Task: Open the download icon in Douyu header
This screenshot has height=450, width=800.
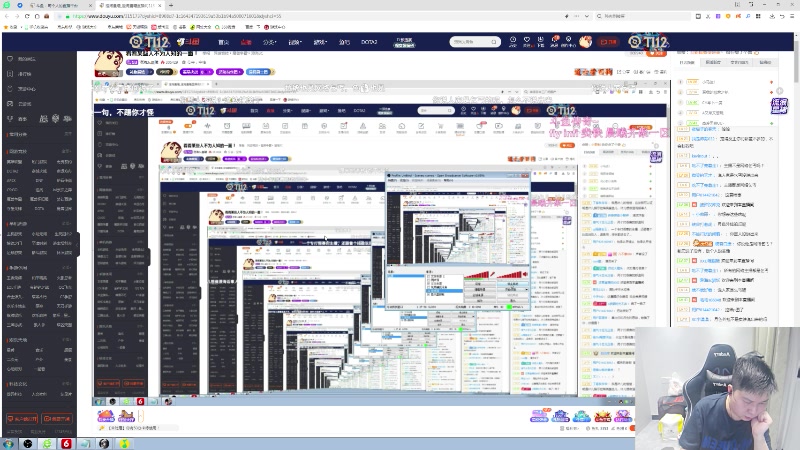Action: (x=540, y=41)
